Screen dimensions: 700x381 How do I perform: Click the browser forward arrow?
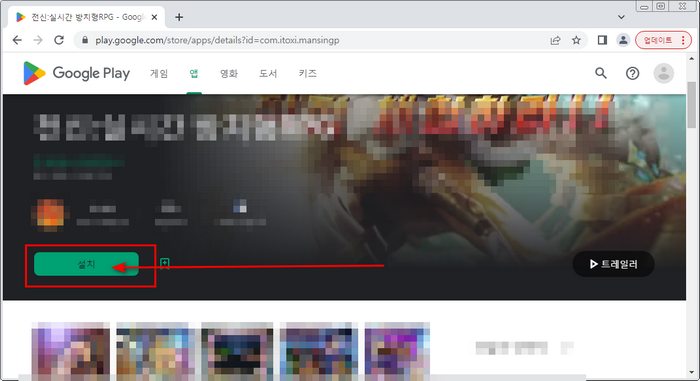pos(38,40)
